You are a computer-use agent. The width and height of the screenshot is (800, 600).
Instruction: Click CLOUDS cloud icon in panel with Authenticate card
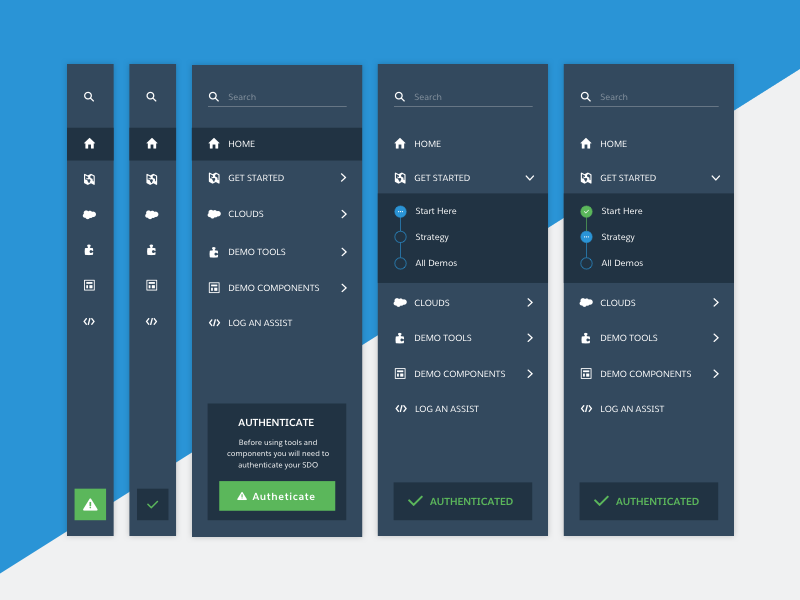coord(214,214)
